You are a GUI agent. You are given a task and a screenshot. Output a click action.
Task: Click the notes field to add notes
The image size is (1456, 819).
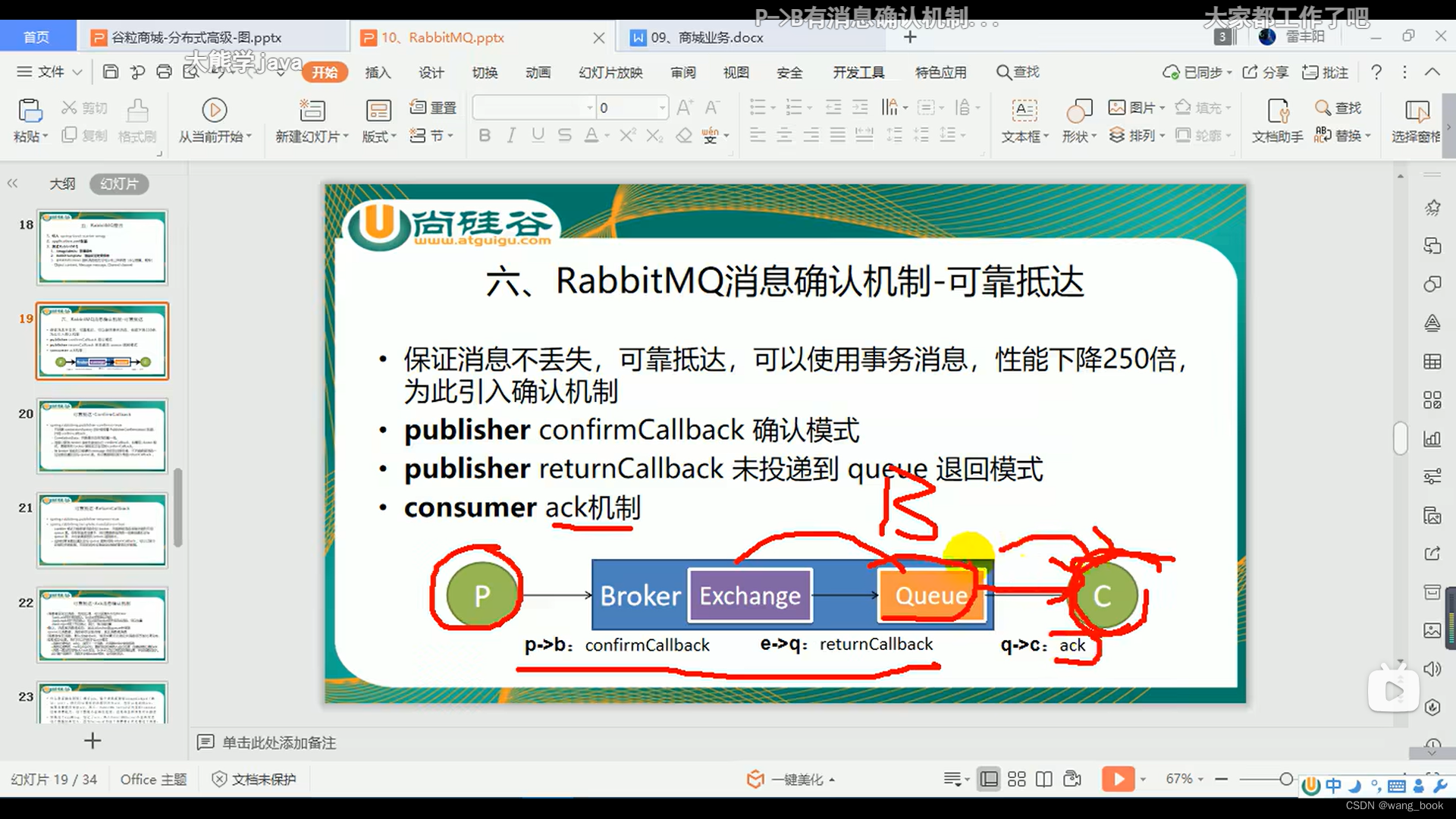point(279,742)
